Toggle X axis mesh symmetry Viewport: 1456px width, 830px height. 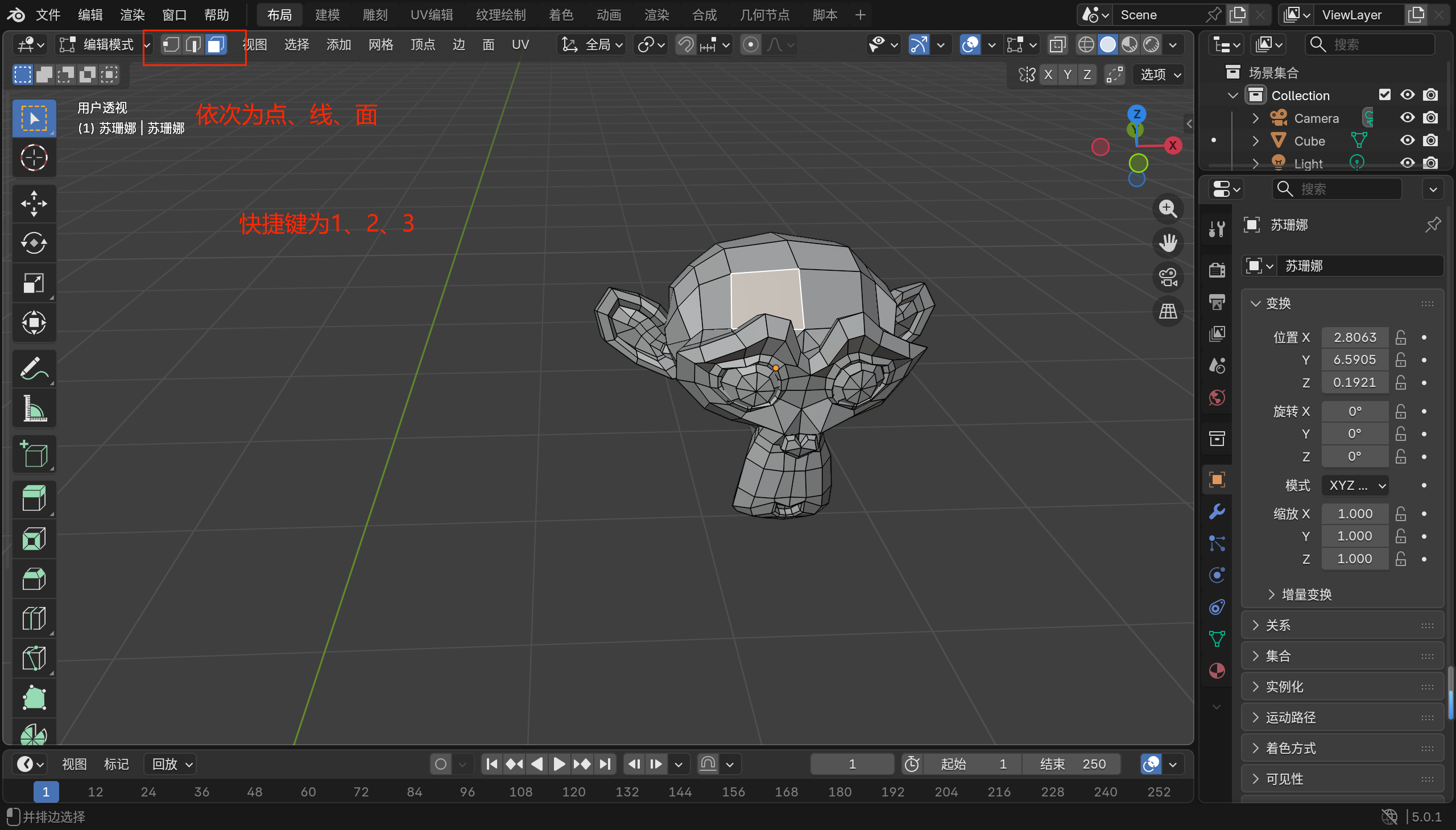tap(1048, 75)
